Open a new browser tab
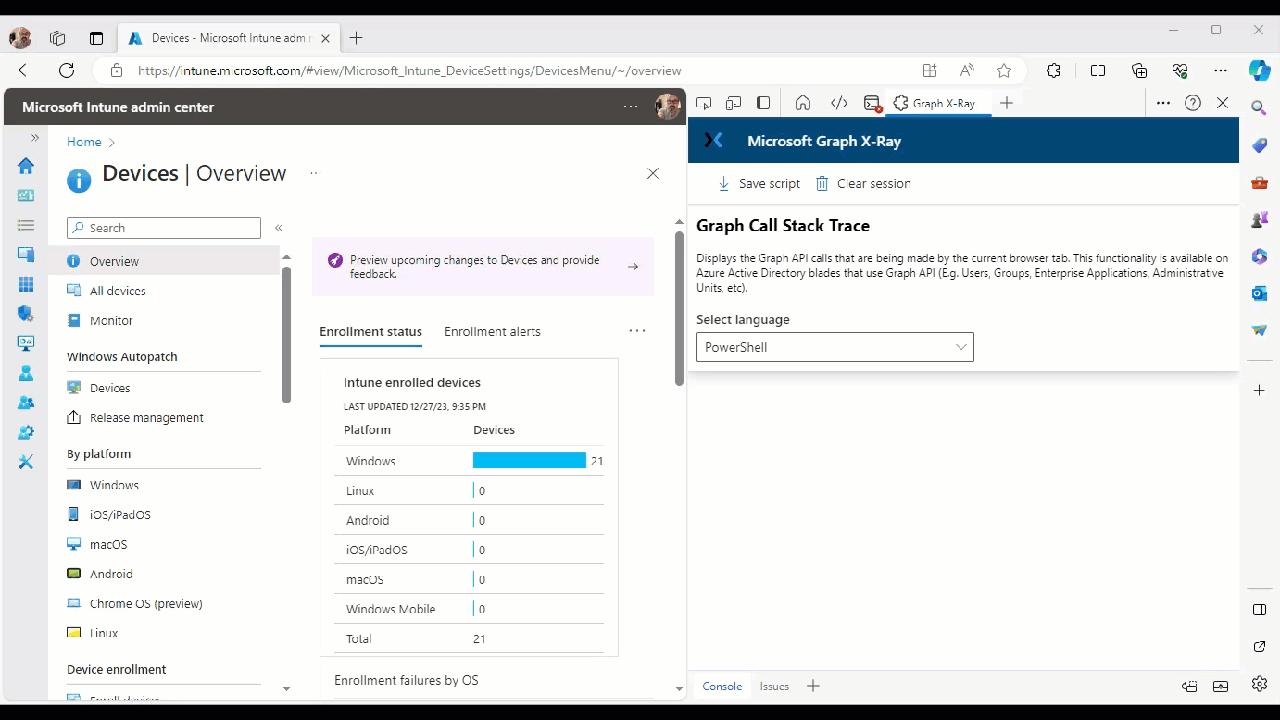The width and height of the screenshot is (1280, 720). tap(356, 39)
